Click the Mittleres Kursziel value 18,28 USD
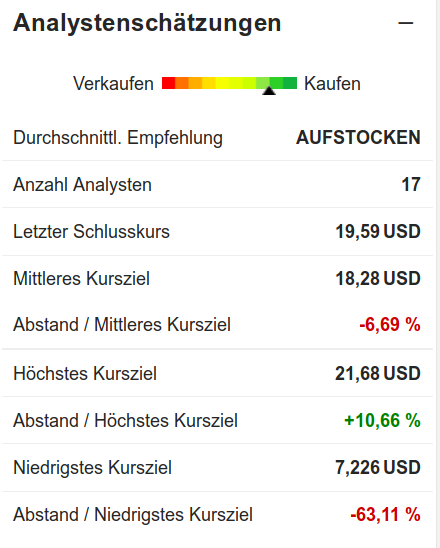 [378, 279]
